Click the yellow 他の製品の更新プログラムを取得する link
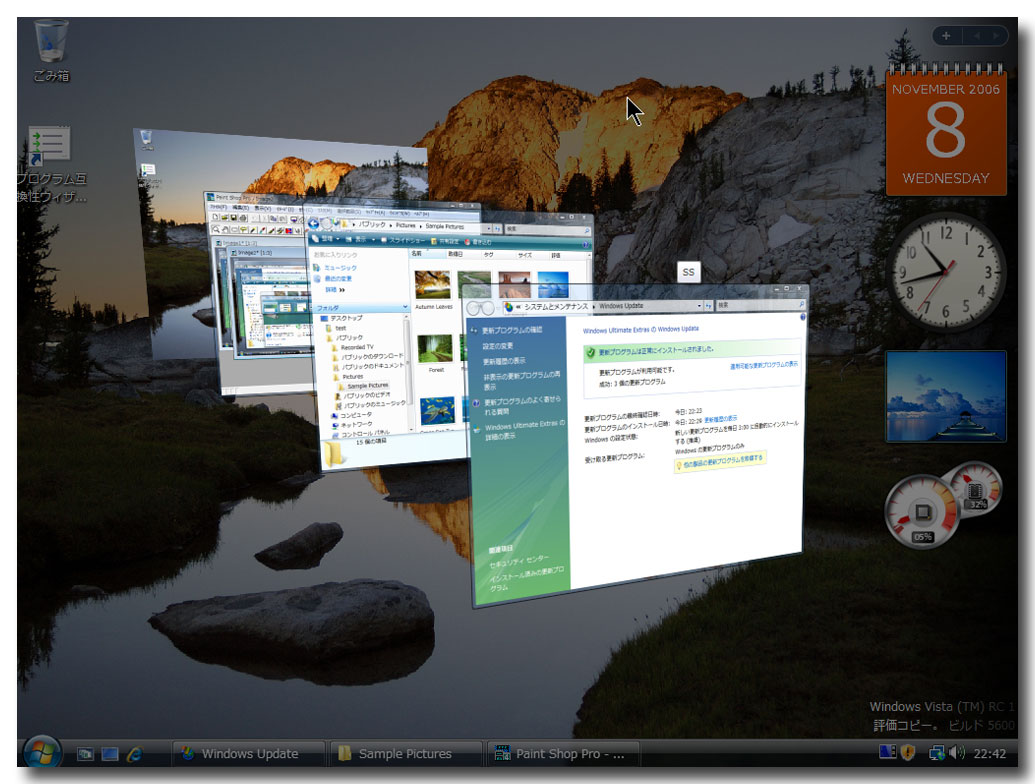This screenshot has width=1035, height=784. (x=719, y=461)
